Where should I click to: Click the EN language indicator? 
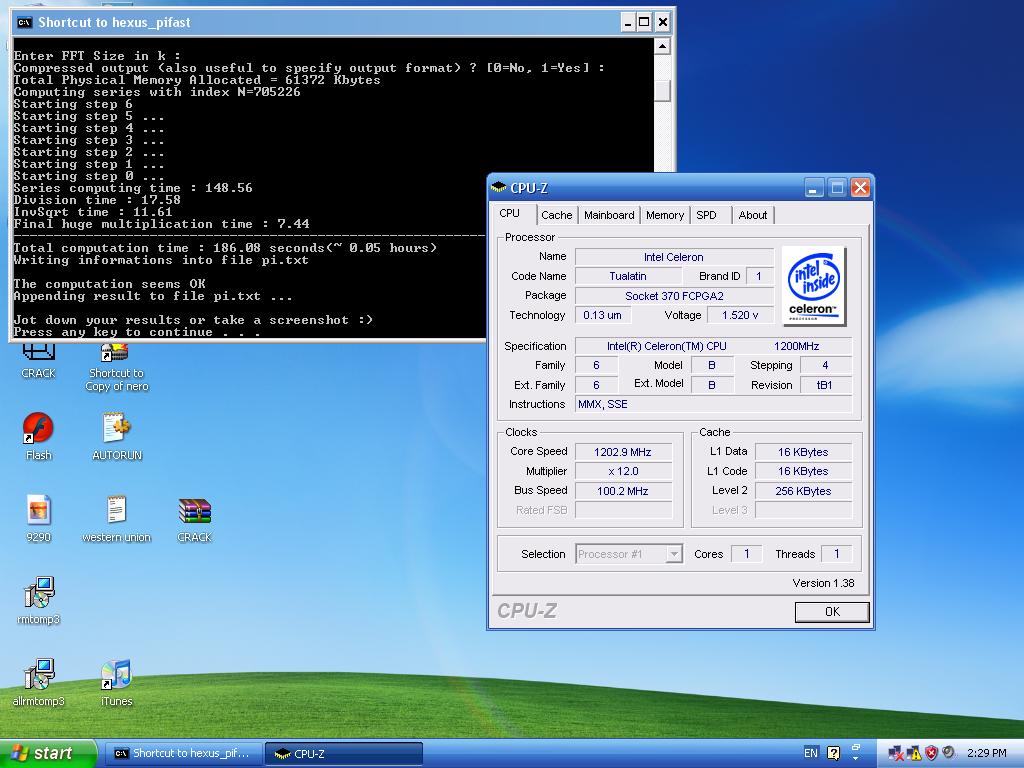(x=810, y=753)
